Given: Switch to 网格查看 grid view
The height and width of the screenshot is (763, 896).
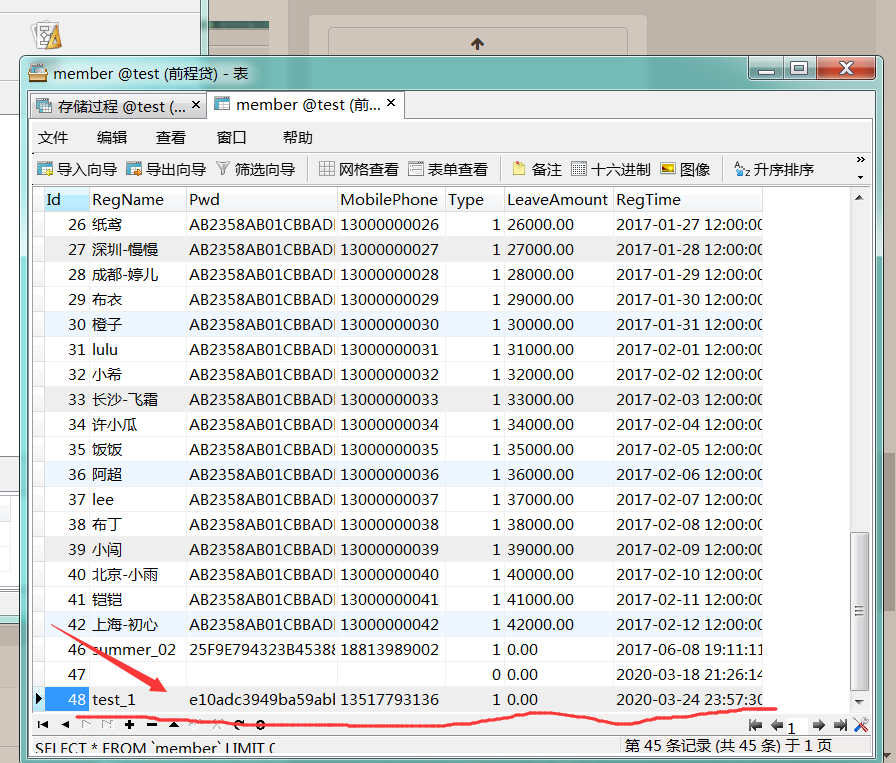Looking at the screenshot, I should point(359,169).
